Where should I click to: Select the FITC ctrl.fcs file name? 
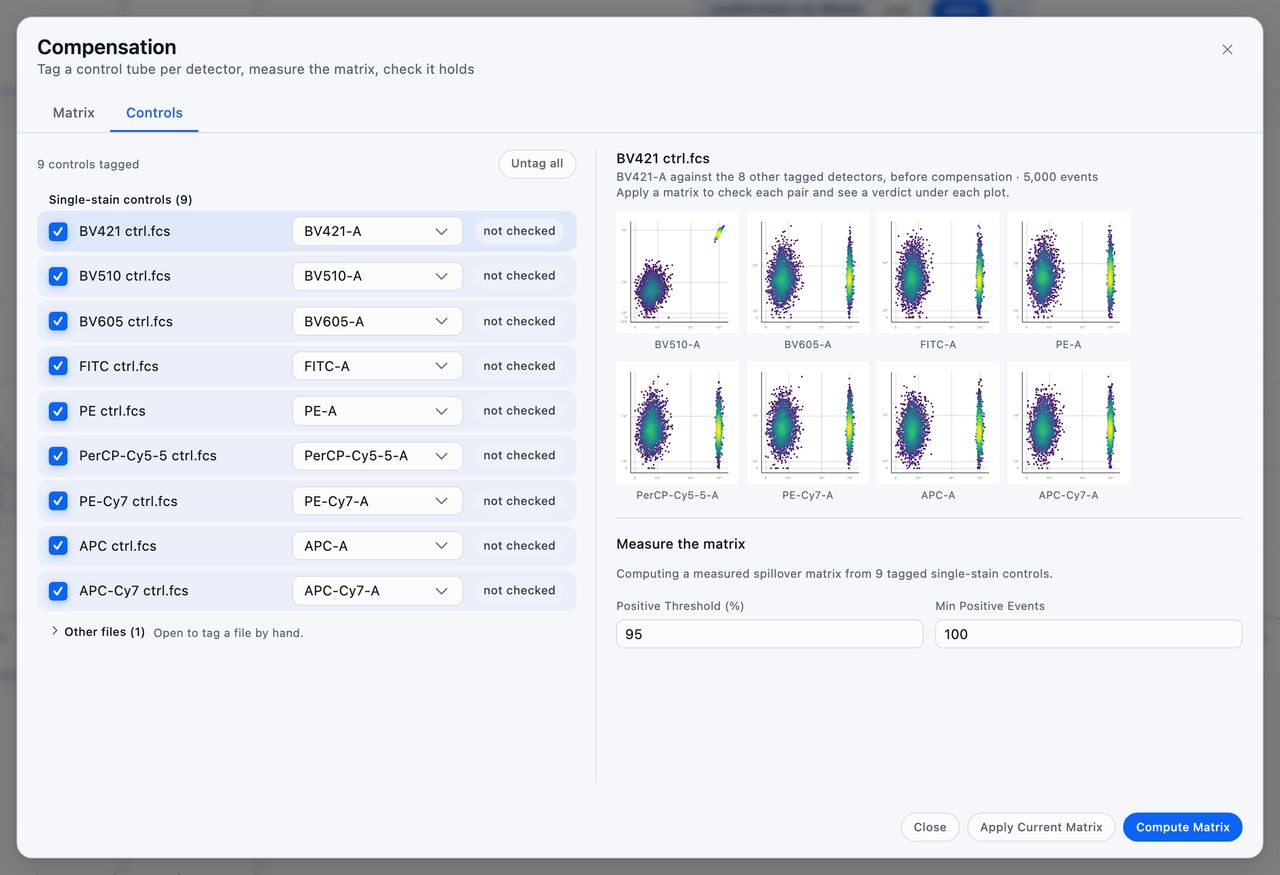coord(119,366)
